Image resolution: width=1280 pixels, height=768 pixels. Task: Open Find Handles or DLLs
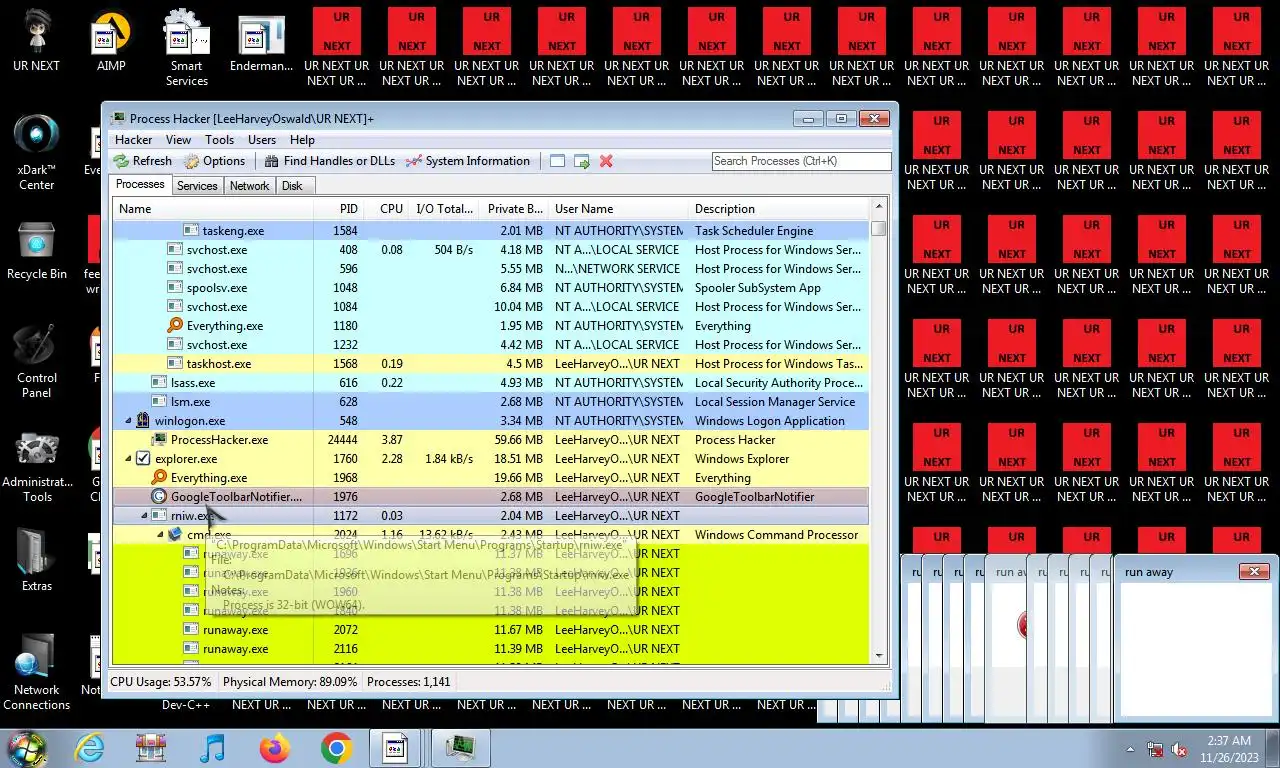click(329, 161)
